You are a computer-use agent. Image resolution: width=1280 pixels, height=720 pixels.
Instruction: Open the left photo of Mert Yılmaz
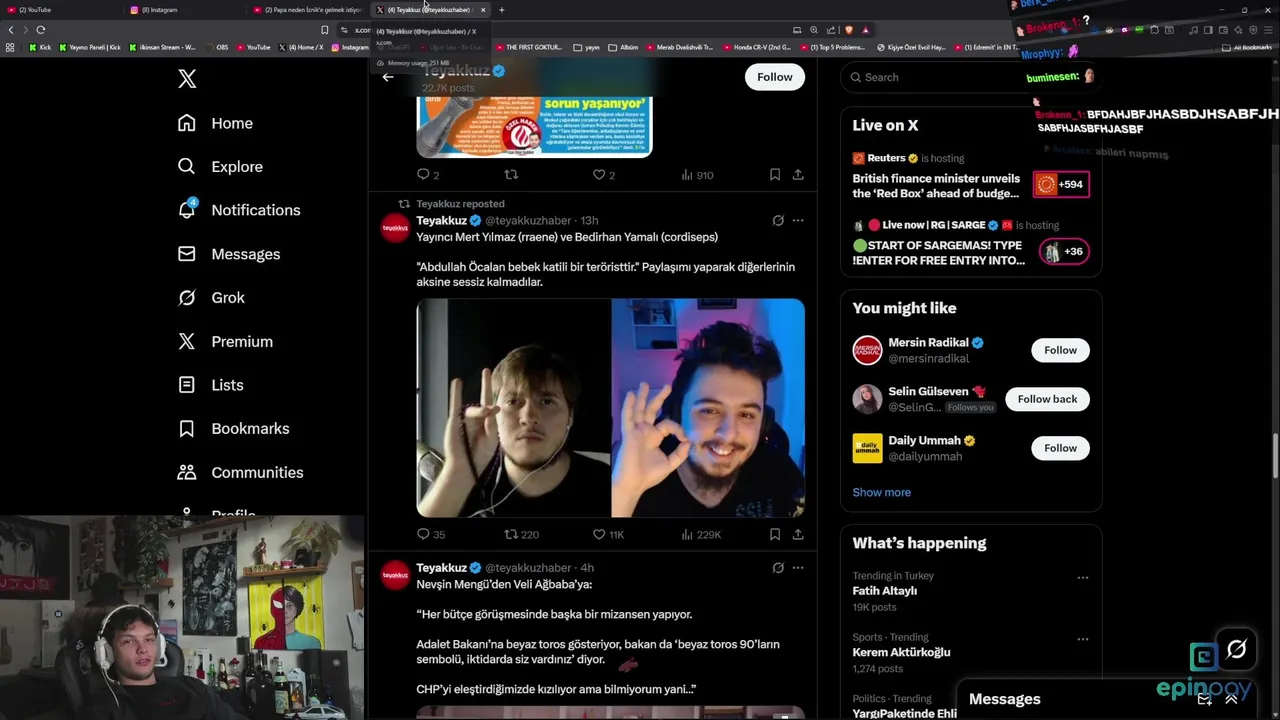click(513, 408)
